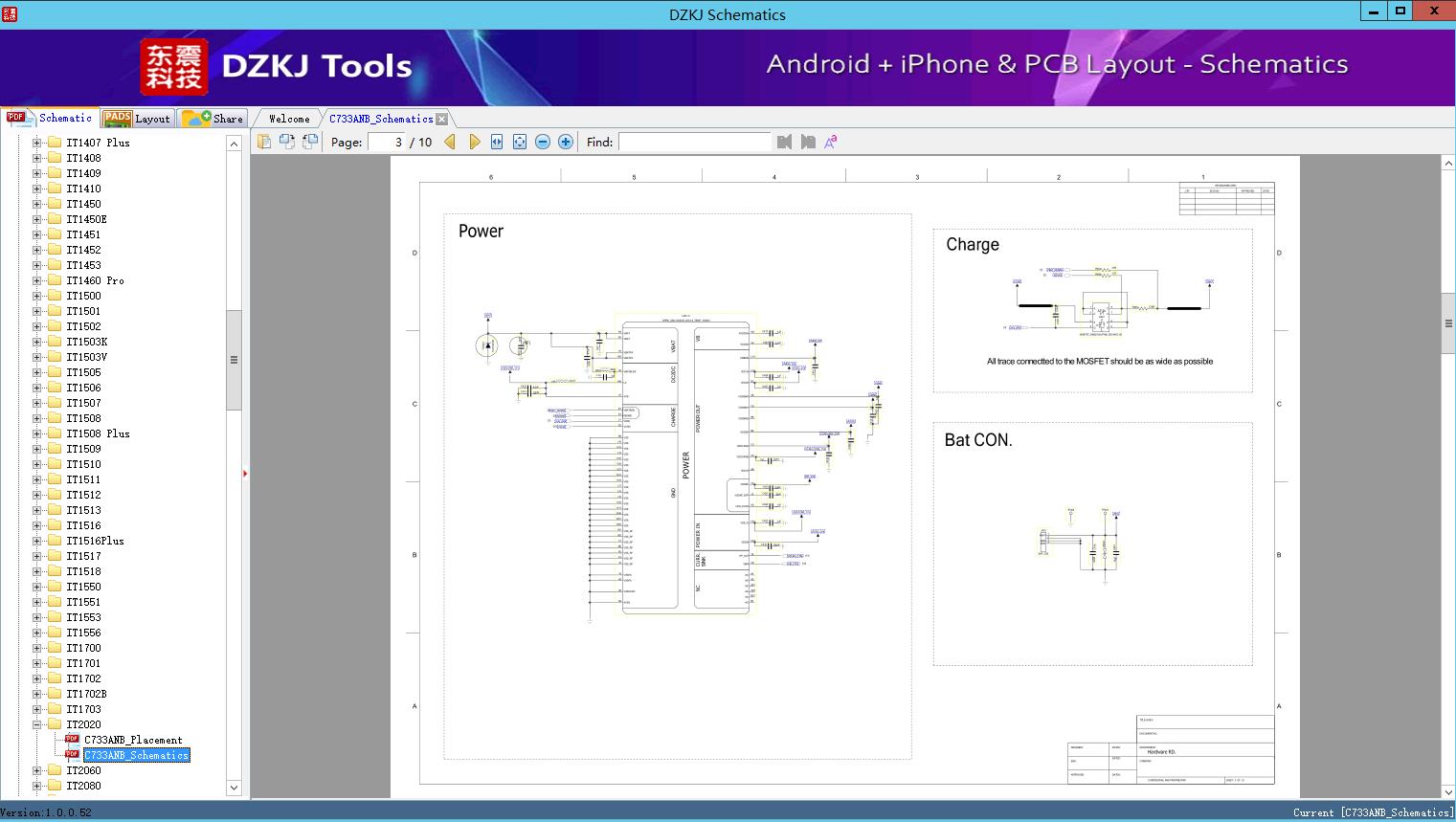Expand the IT1407 Plus folder

click(37, 143)
